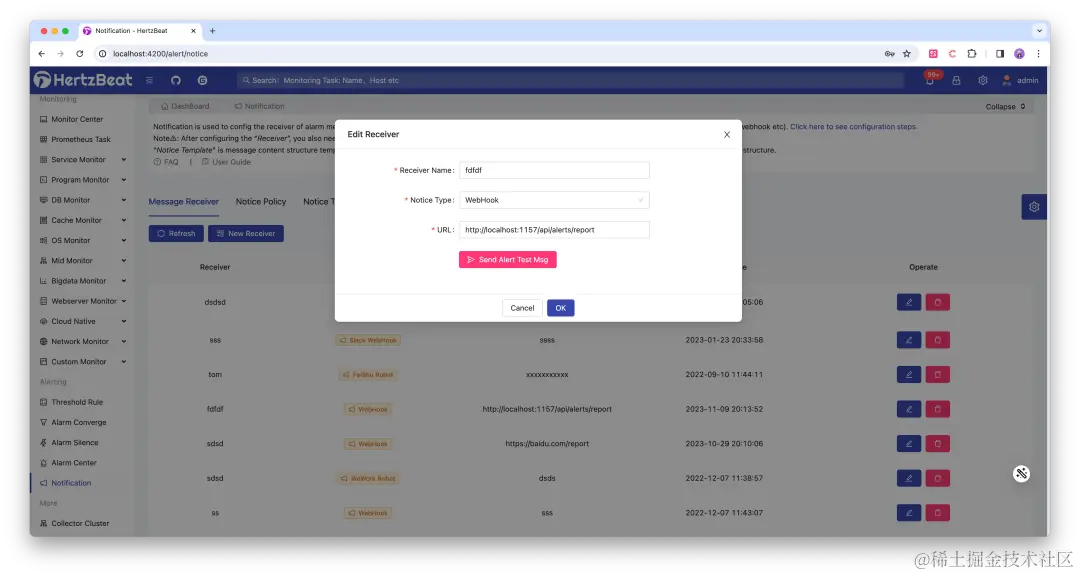Open the notification bell with 99+ badge
Image resolution: width=1080 pixels, height=576 pixels.
pos(930,79)
